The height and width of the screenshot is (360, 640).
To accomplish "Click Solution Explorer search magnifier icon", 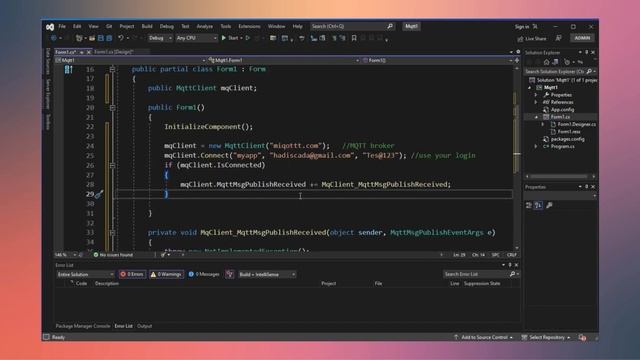I will click(589, 71).
